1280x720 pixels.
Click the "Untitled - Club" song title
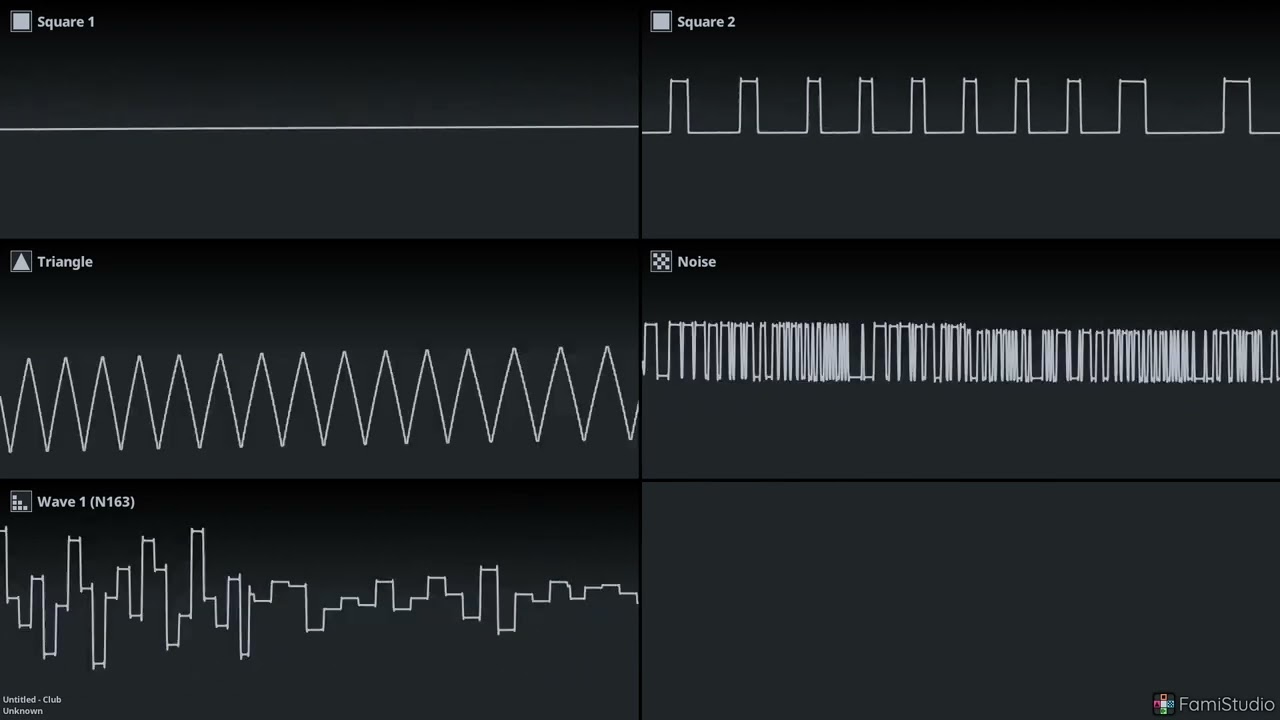click(x=32, y=699)
